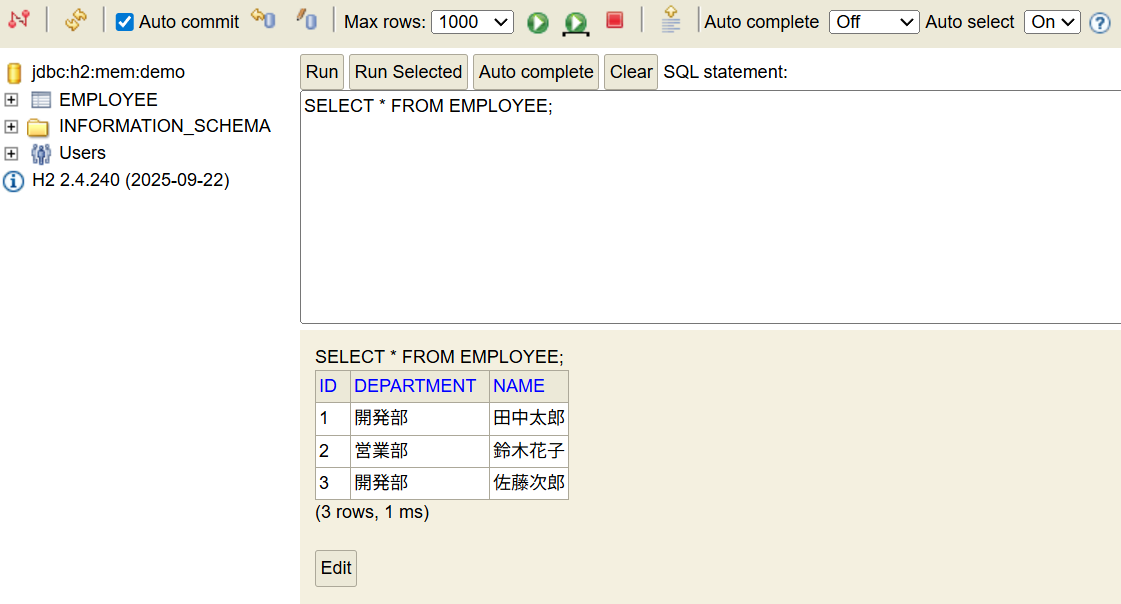Toggle the Auto commit checkbox

tap(124, 22)
